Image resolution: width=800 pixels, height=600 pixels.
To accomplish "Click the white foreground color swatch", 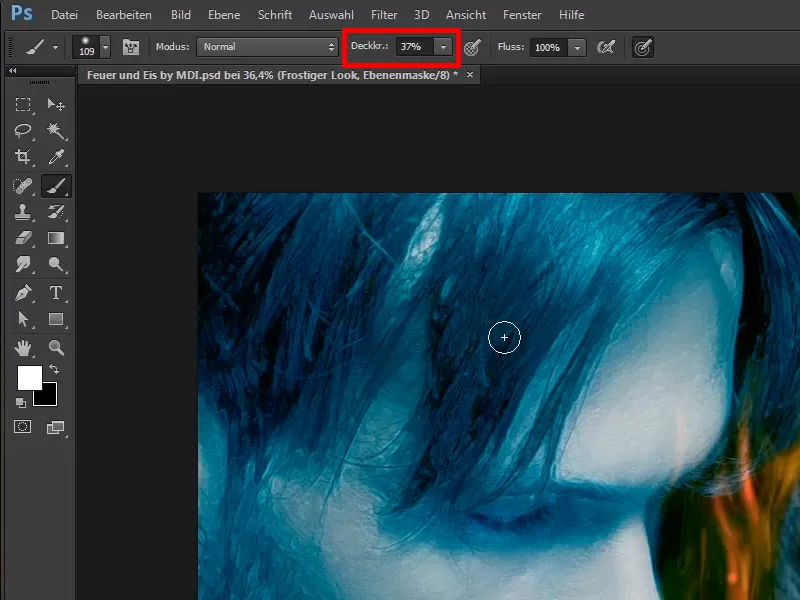I will (30, 378).
